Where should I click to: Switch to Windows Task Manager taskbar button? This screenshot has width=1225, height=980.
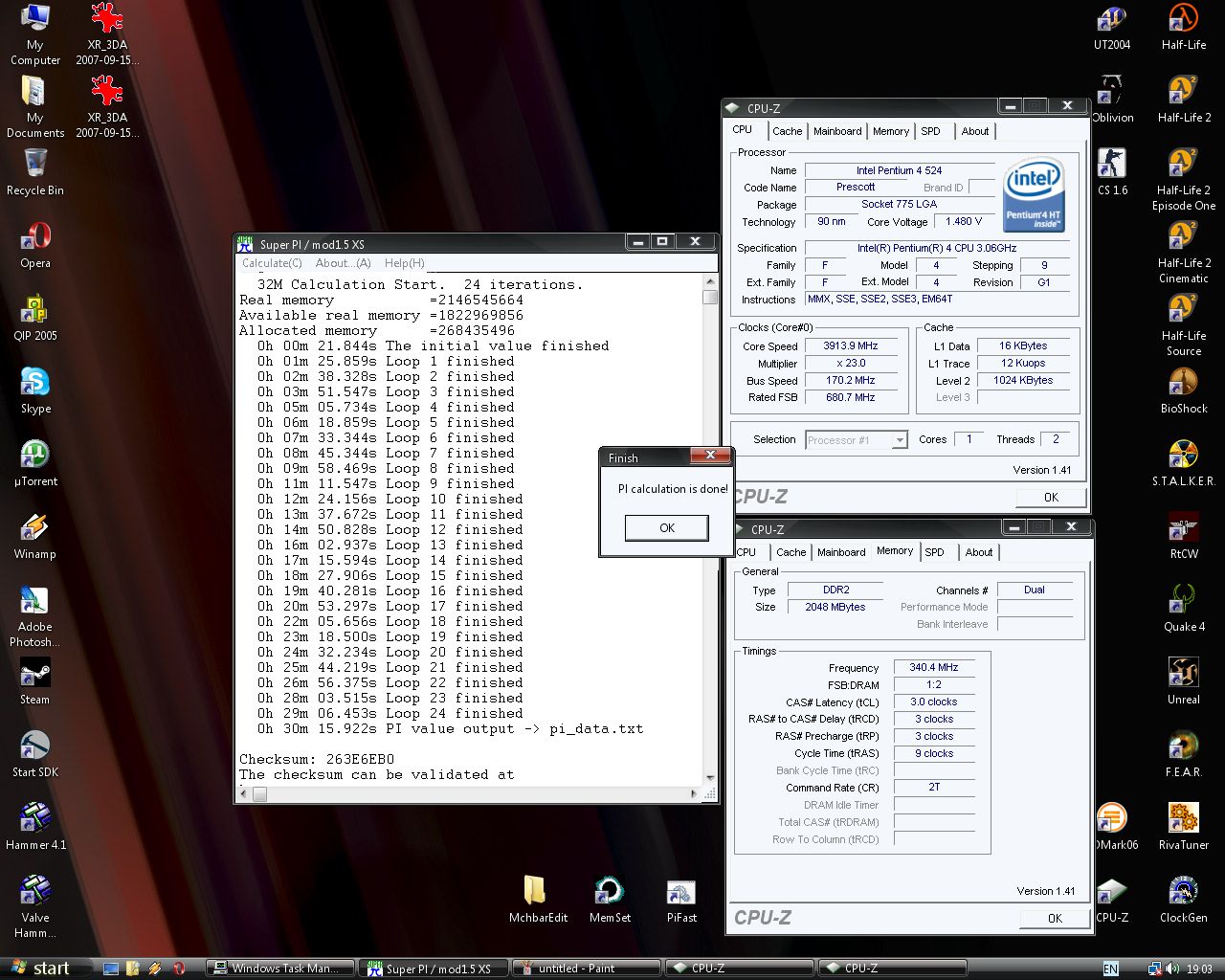pyautogui.click(x=280, y=969)
